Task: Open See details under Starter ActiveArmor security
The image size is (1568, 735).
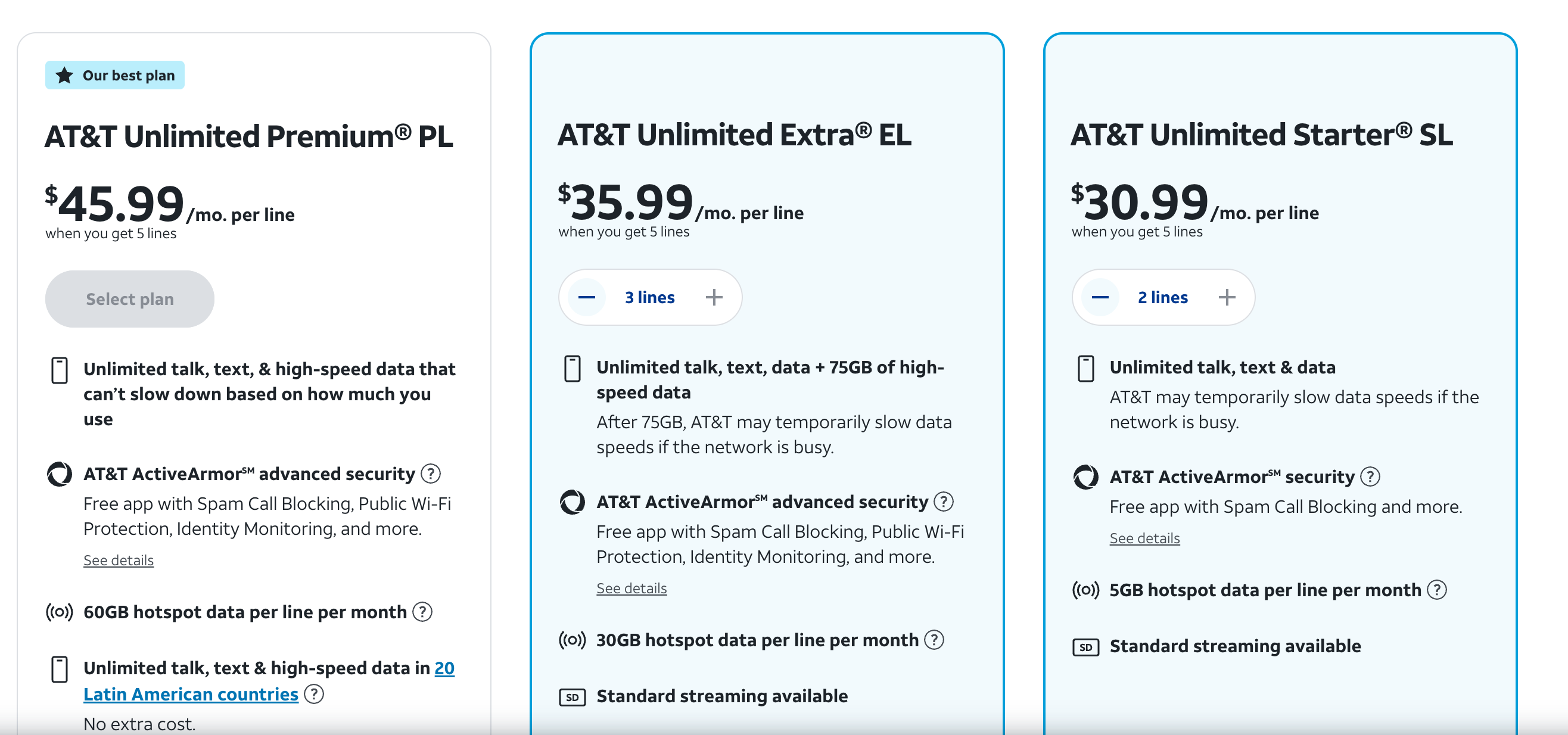Action: click(x=1144, y=538)
